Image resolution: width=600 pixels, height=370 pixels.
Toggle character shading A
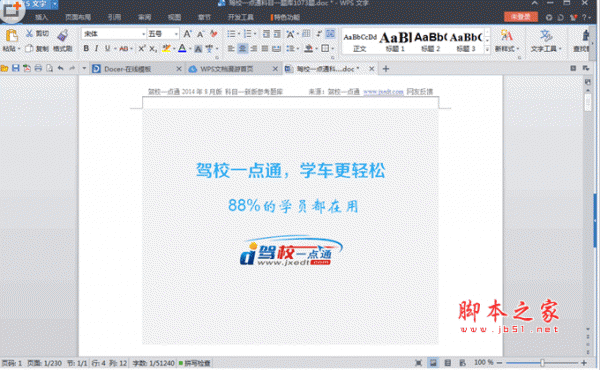coord(198,49)
